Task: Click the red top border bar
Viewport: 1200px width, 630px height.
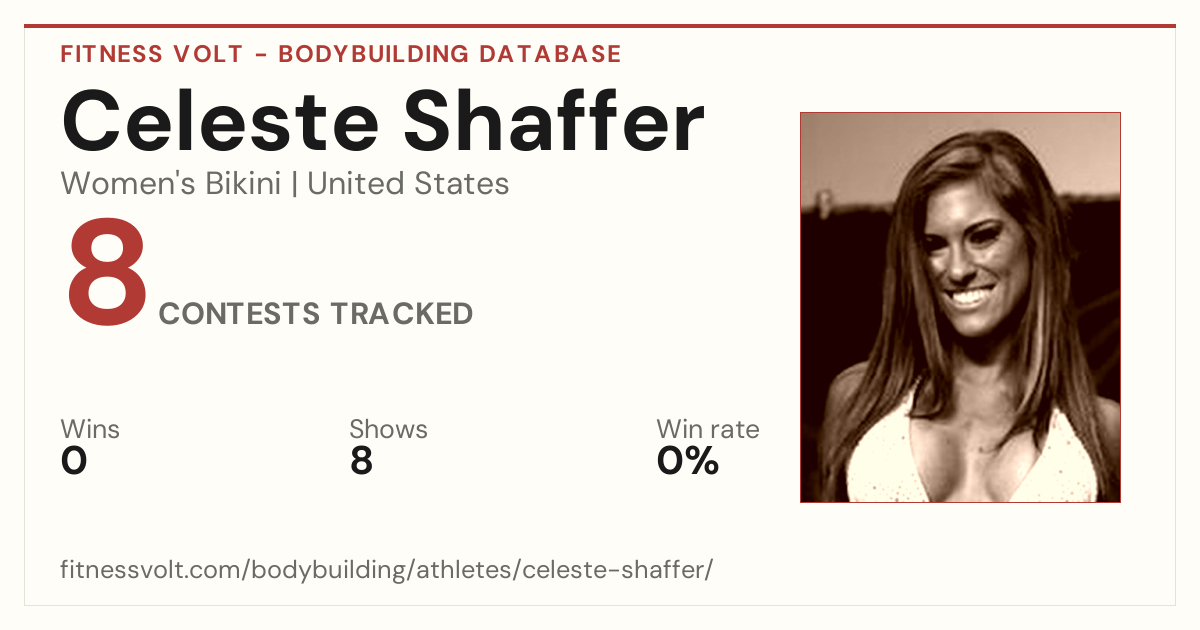Action: [x=600, y=26]
